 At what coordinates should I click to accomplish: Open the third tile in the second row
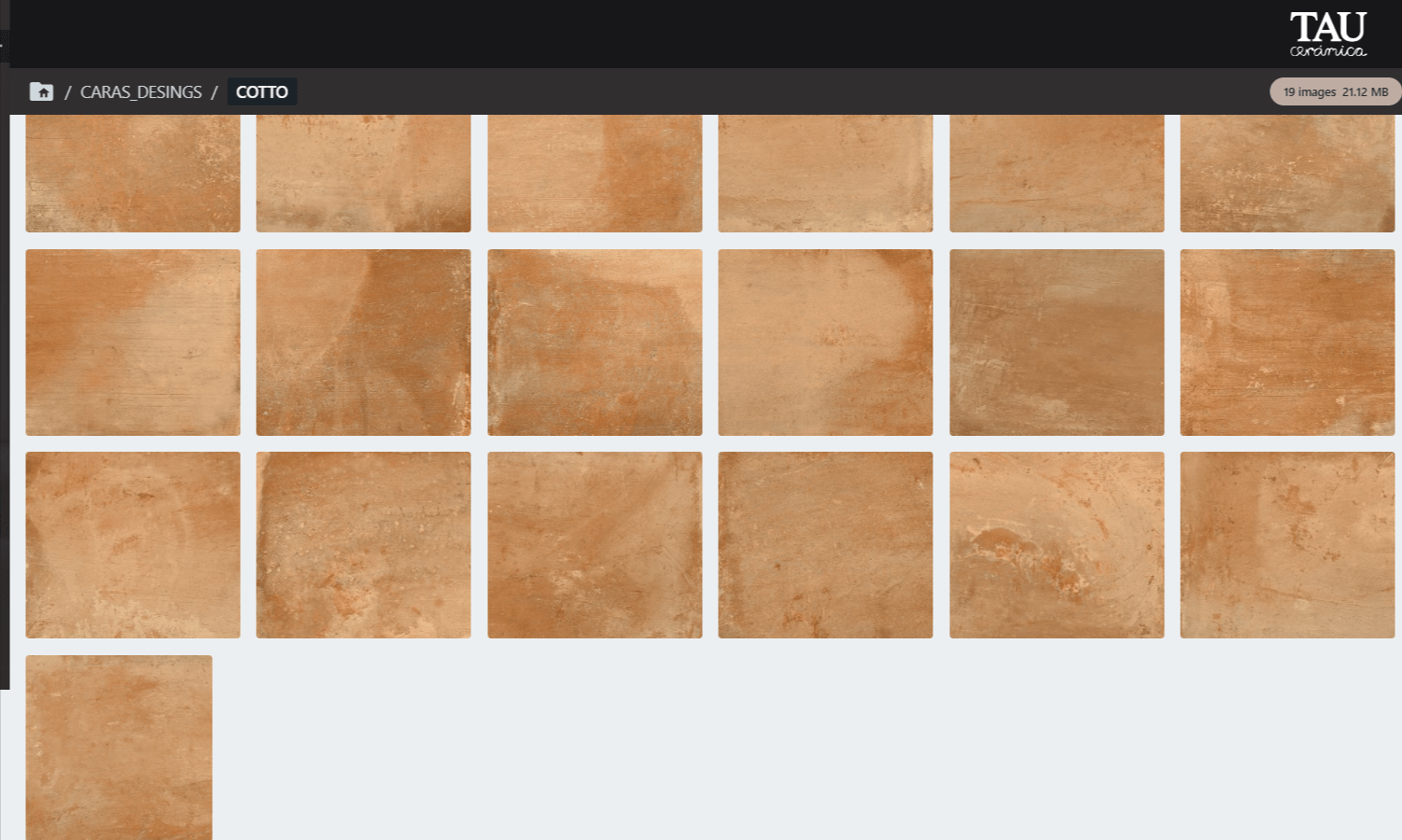(595, 342)
